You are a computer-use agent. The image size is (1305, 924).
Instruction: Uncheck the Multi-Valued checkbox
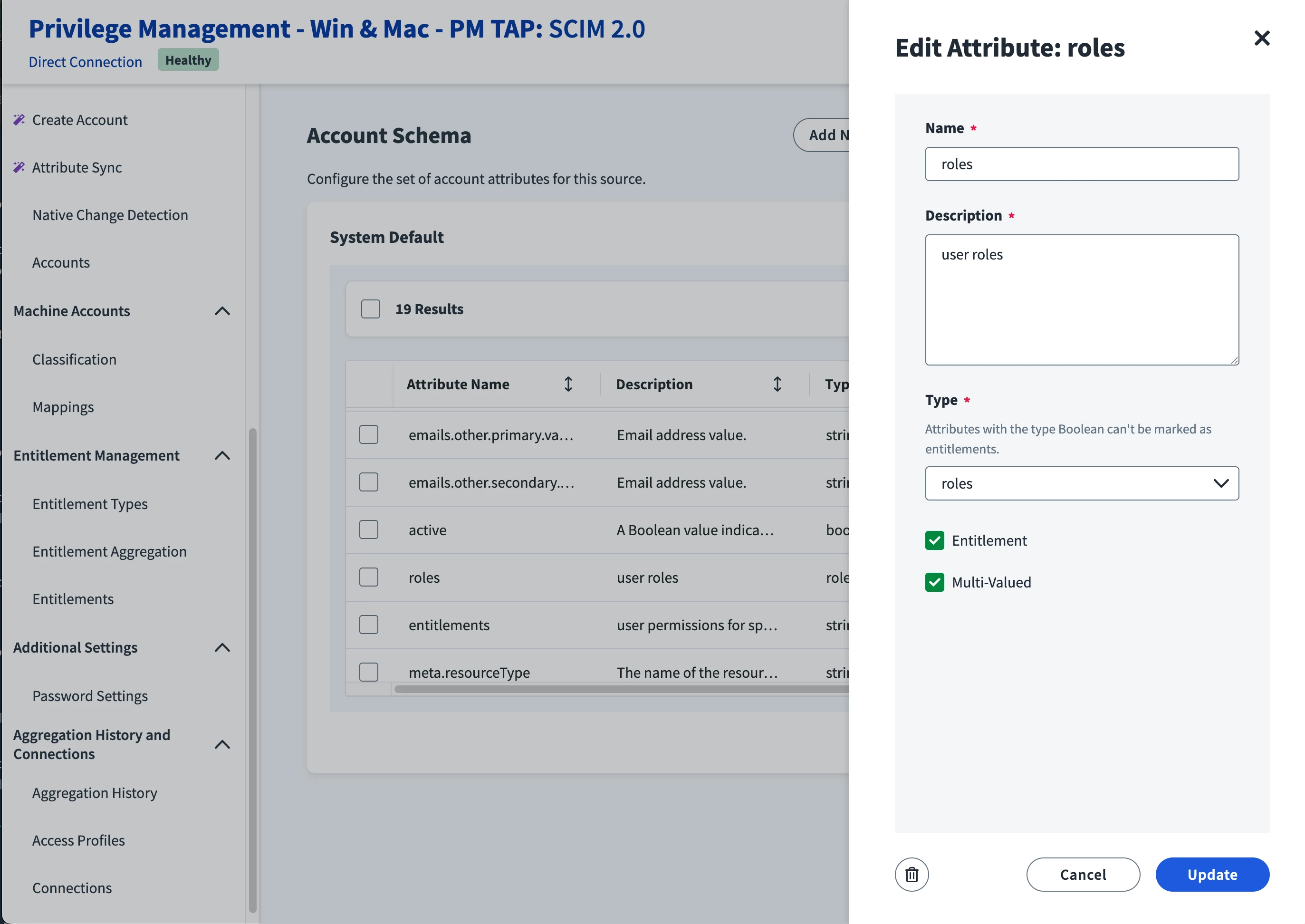click(x=934, y=582)
